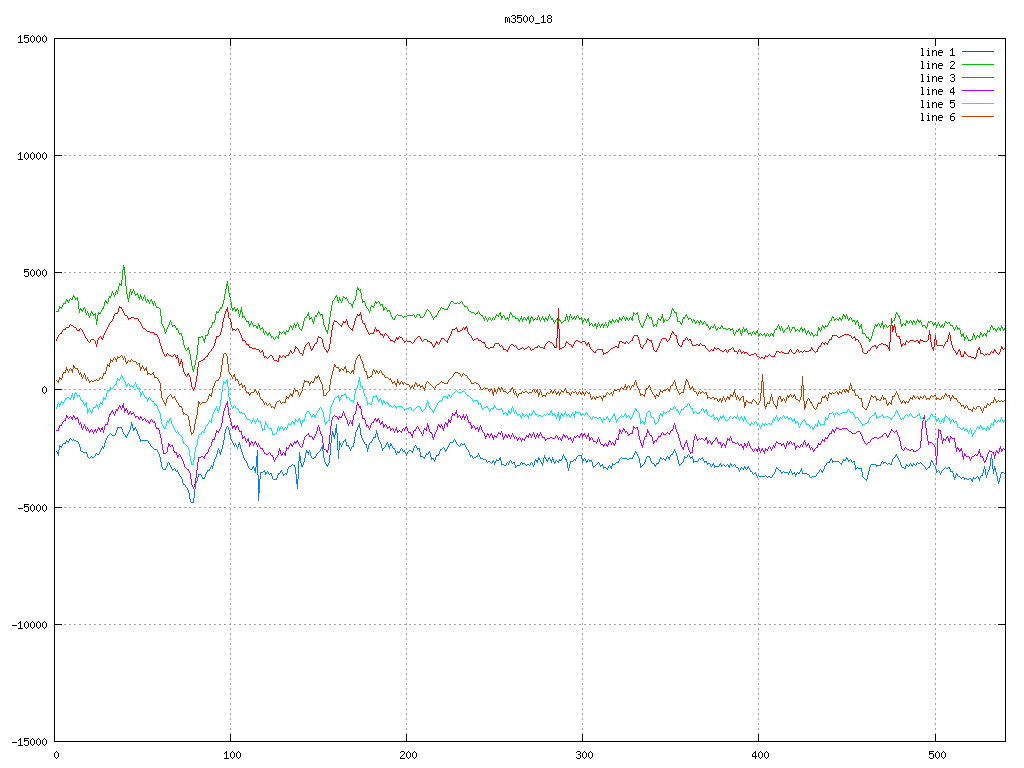Click the y-axis label -5000
The width and height of the screenshot is (1024, 768).
[x=33, y=507]
